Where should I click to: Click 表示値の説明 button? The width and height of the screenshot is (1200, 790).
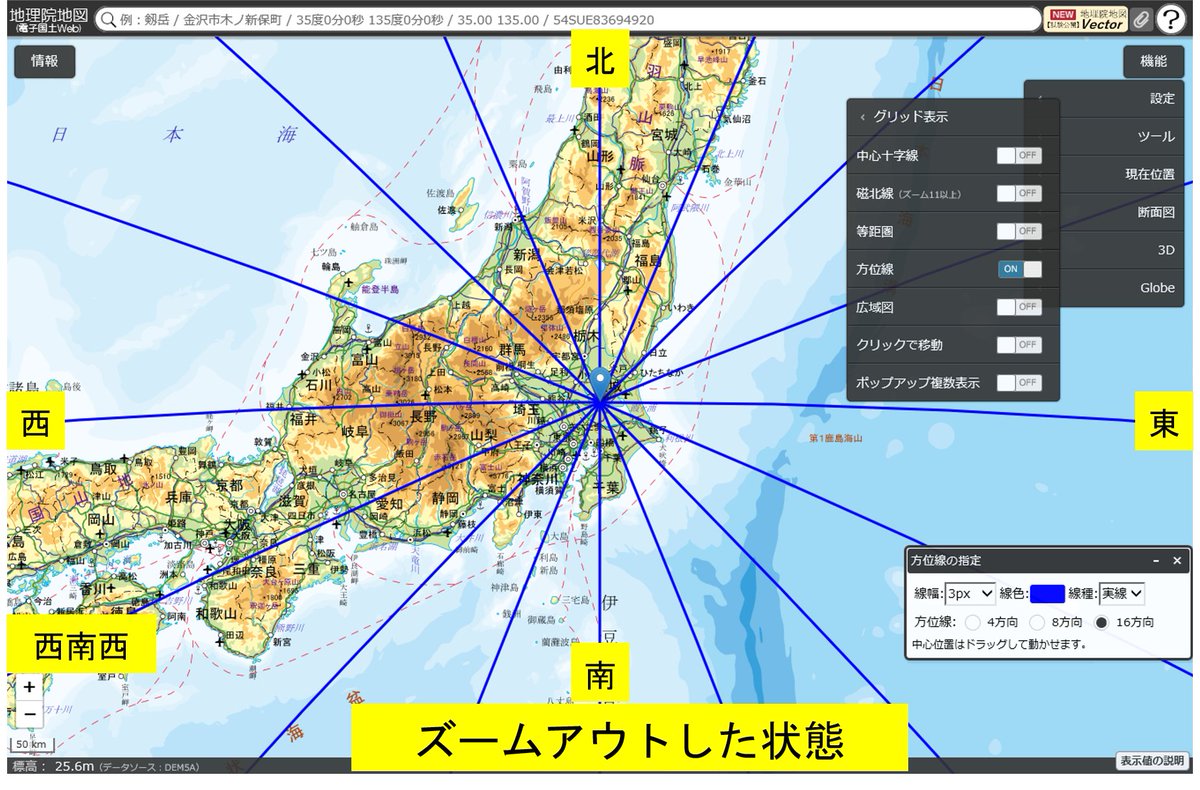[1153, 761]
